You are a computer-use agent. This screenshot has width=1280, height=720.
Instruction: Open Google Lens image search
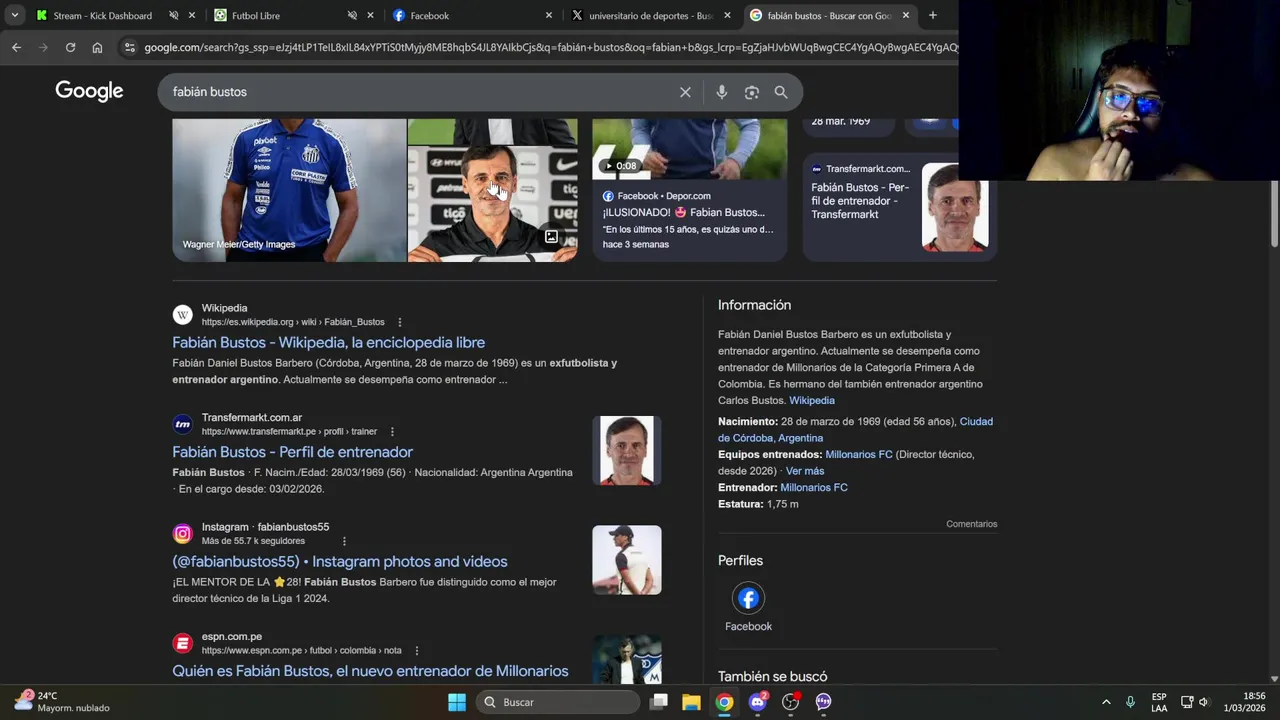tap(751, 92)
